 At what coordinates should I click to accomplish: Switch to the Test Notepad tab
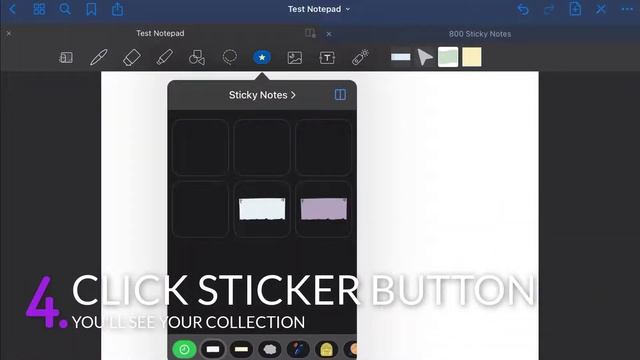160,33
